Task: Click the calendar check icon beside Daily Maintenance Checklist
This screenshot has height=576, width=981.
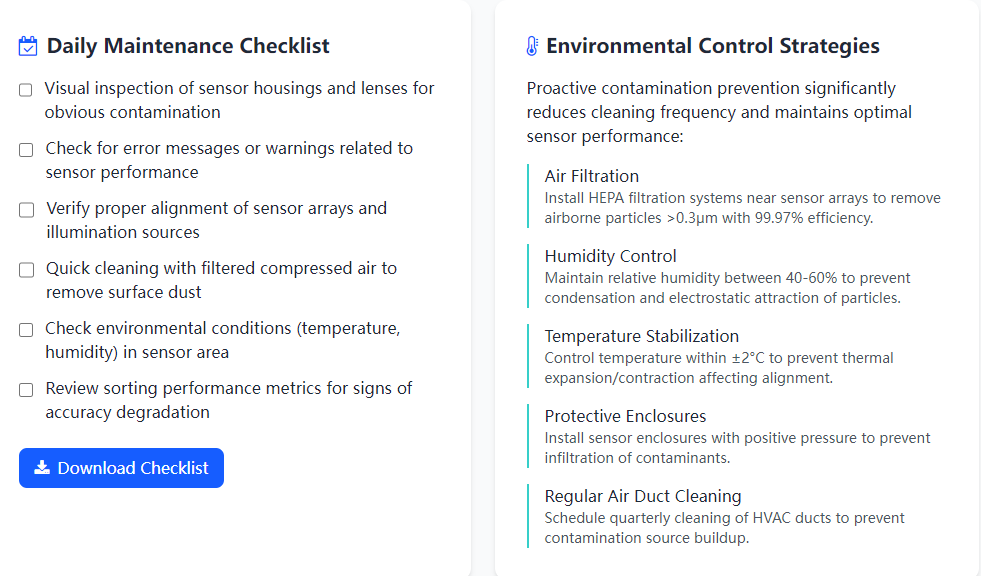Action: coord(28,46)
